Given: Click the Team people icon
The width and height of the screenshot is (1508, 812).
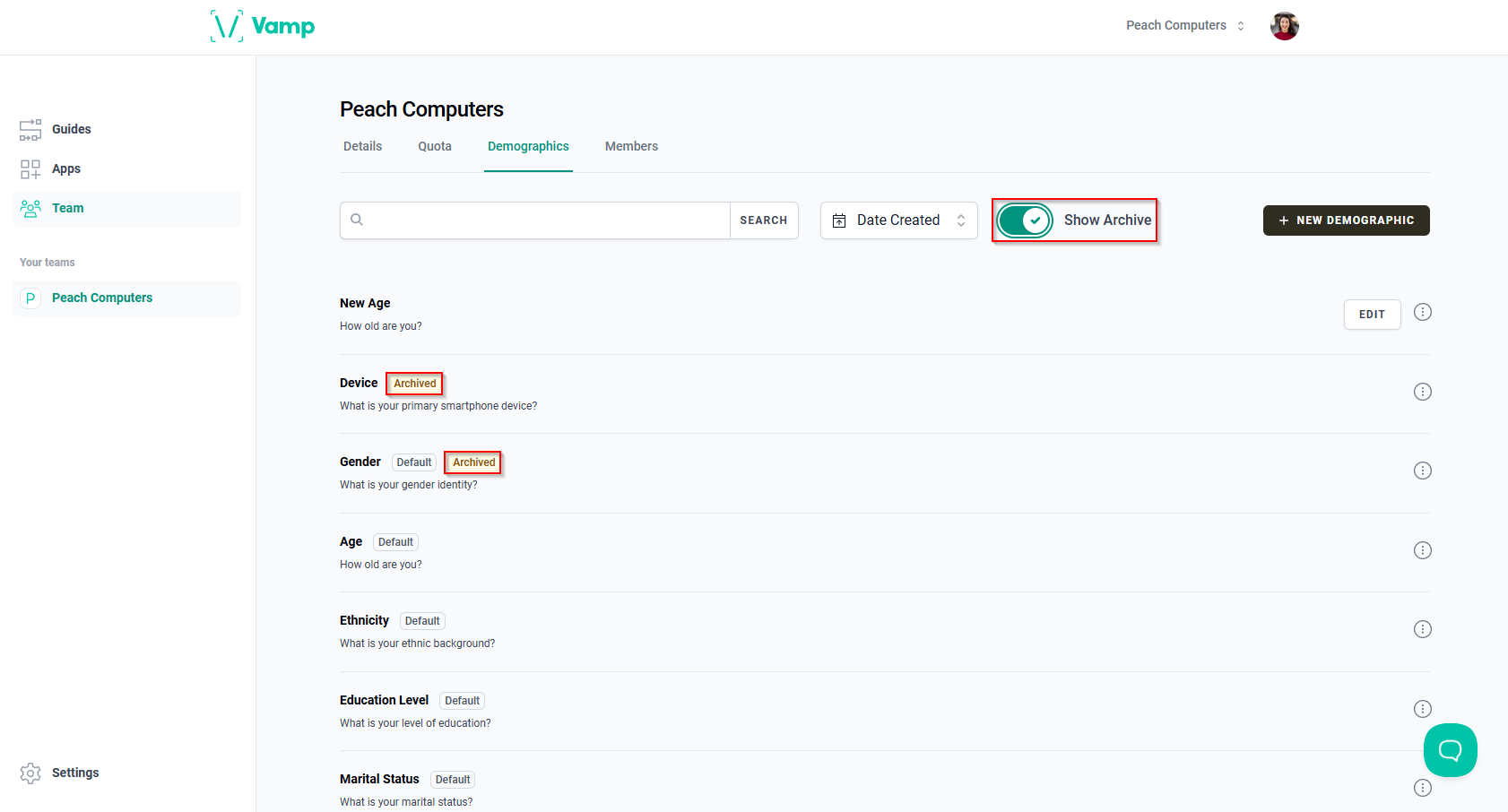Looking at the screenshot, I should tap(30, 209).
